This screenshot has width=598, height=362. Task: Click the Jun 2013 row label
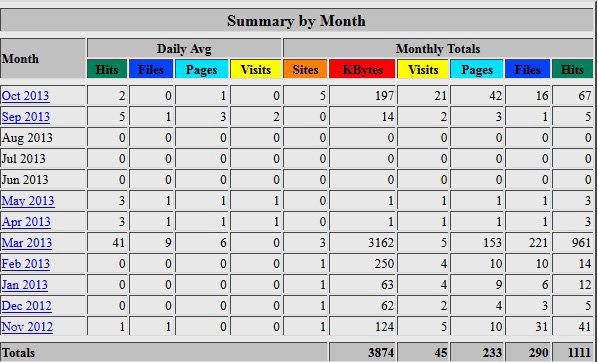[25, 180]
